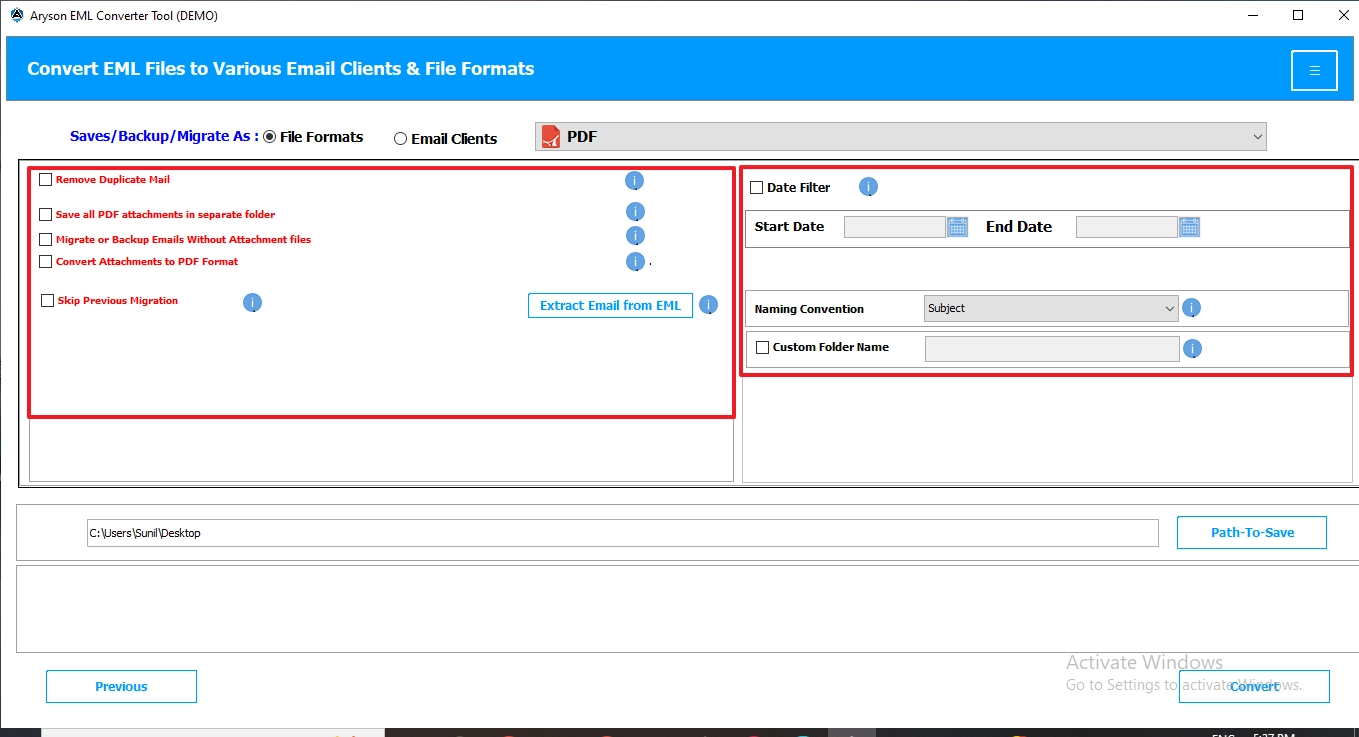
Task: Click the Start Date input field
Action: click(x=895, y=227)
